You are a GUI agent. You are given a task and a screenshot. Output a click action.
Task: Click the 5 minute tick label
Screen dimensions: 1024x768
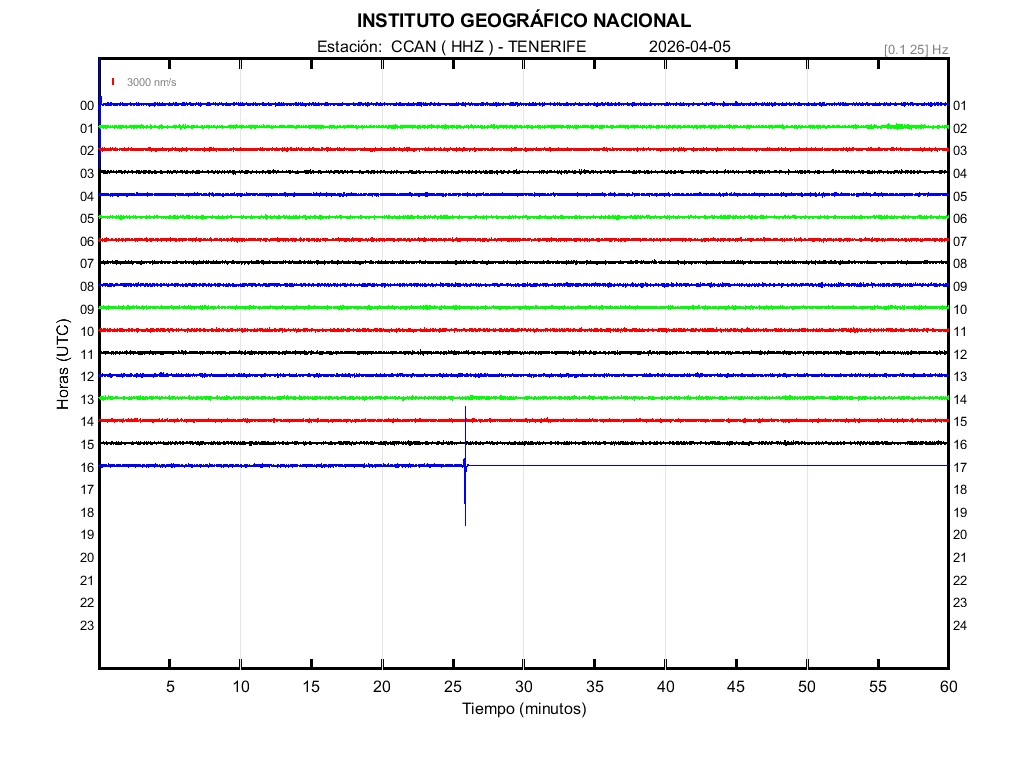pyautogui.click(x=170, y=687)
